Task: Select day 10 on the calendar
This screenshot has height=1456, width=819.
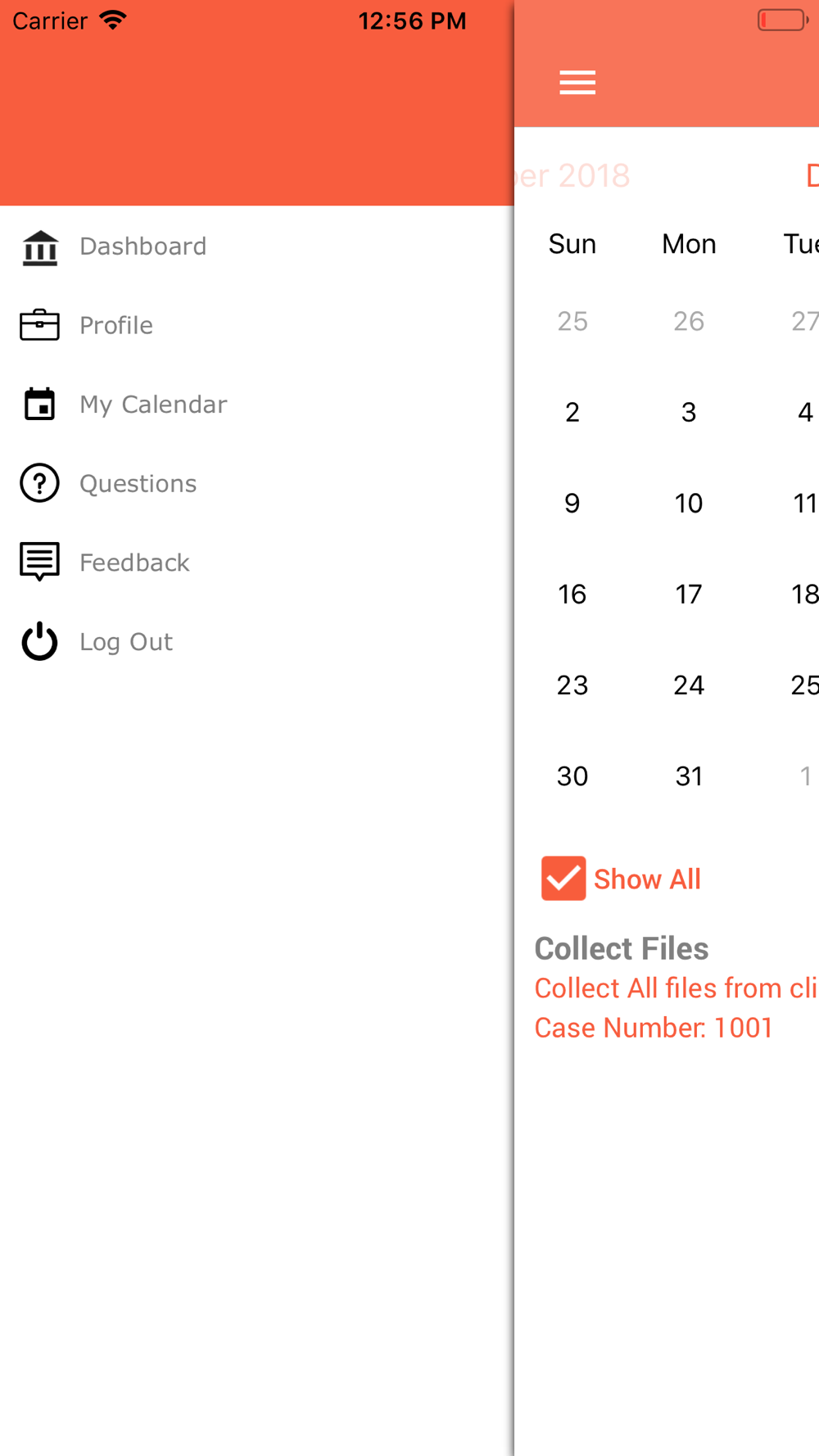Action: click(689, 503)
